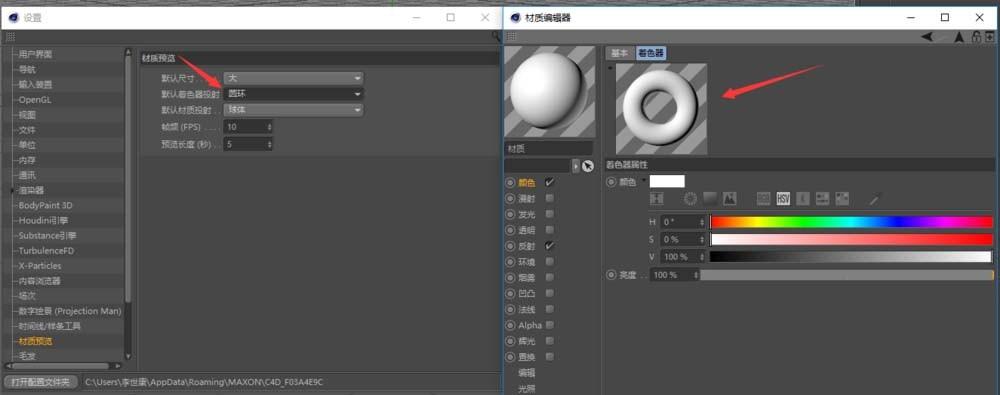Screen dimensions: 1000x395
Task: Open the color swatches mode icon
Action: coord(842,199)
